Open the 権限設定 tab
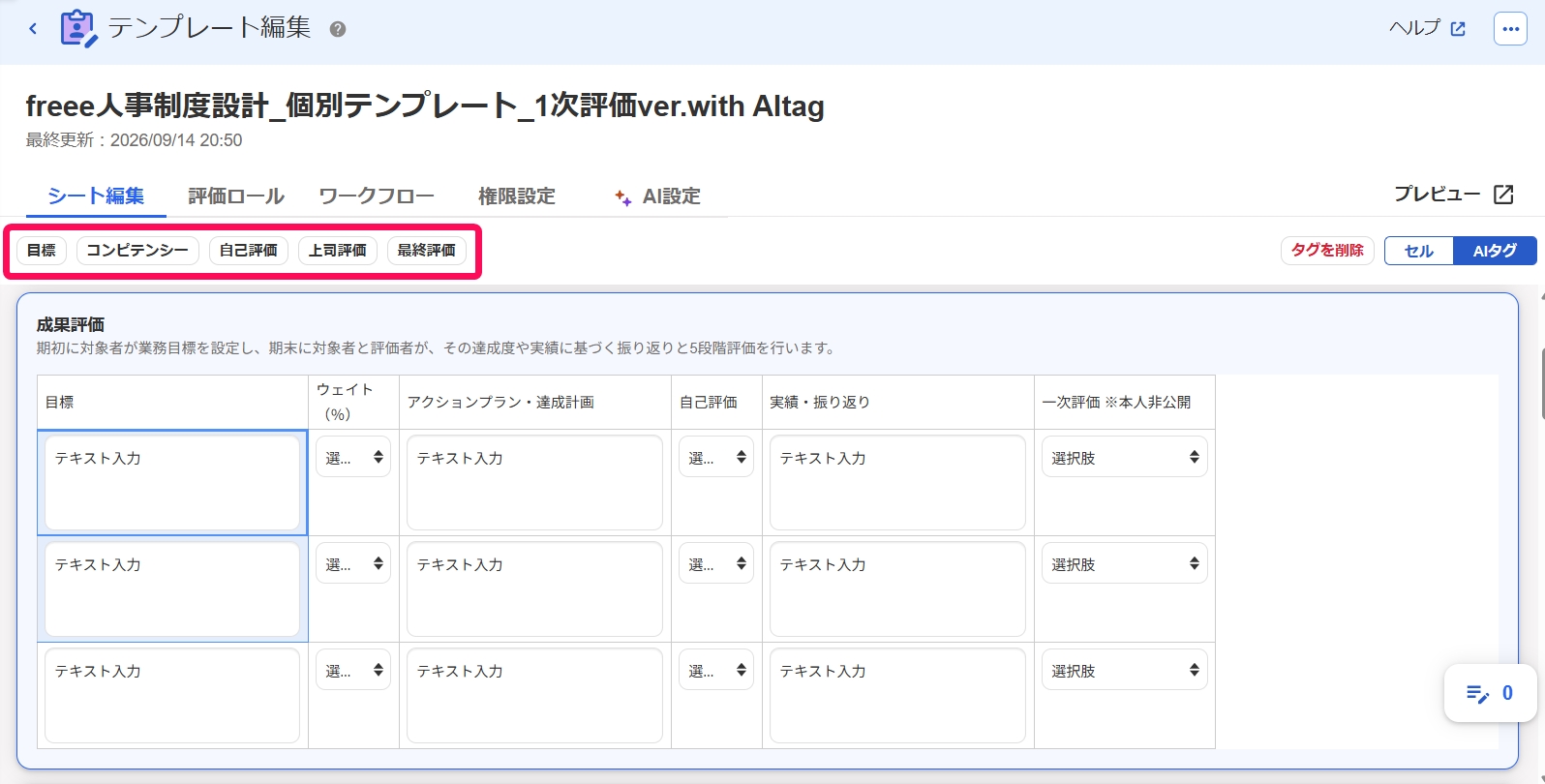The image size is (1545, 784). pos(517,196)
